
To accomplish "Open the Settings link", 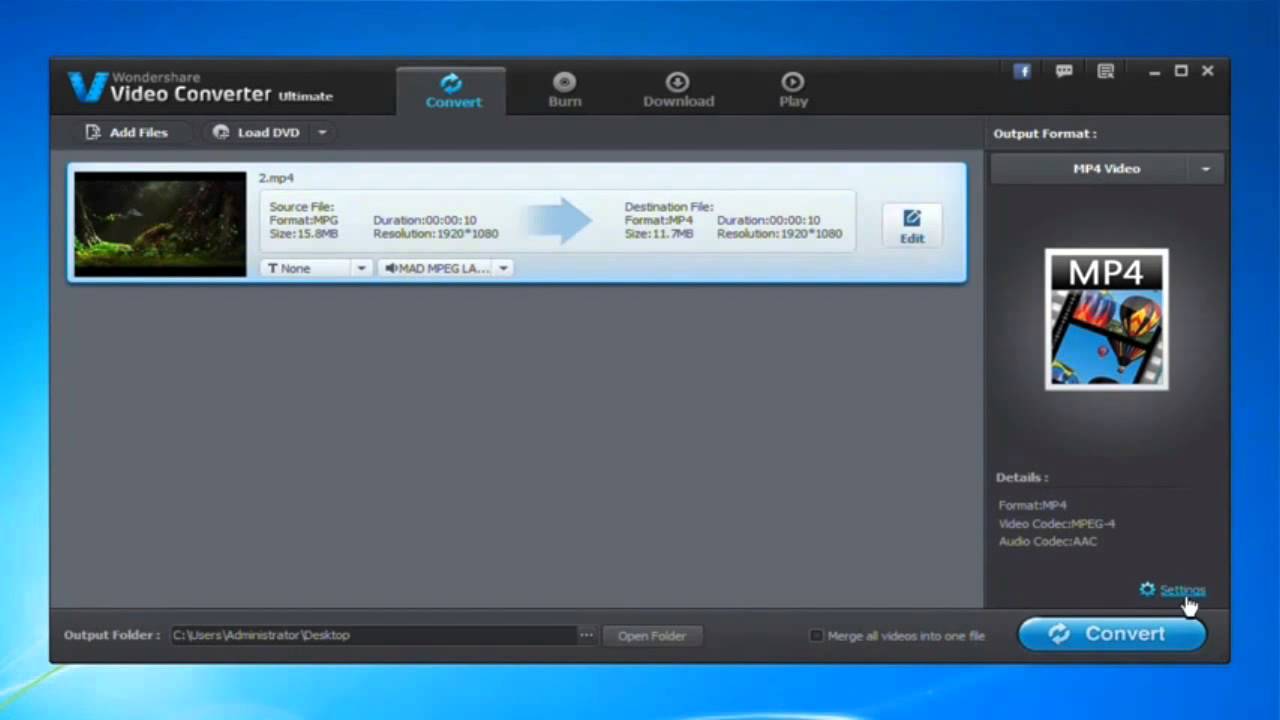I will (x=1183, y=590).
